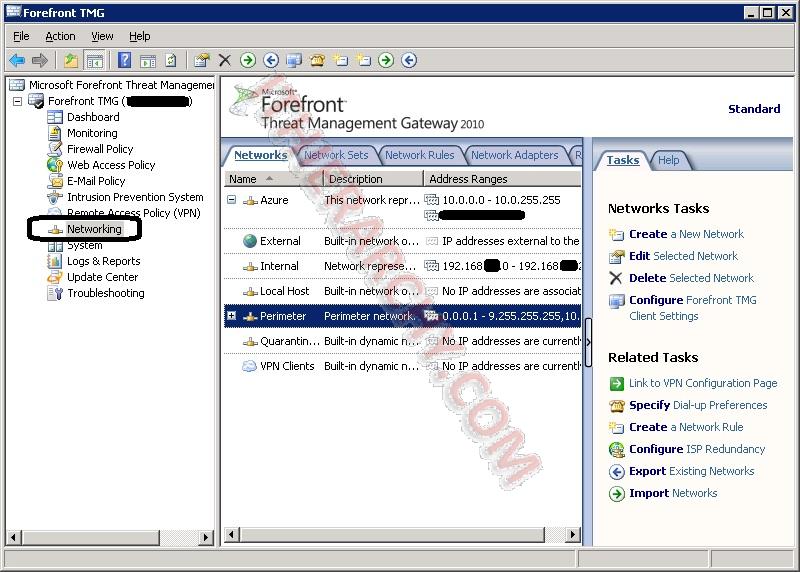Click the Forward arrow toolbar icon
The width and height of the screenshot is (800, 572).
(40, 60)
